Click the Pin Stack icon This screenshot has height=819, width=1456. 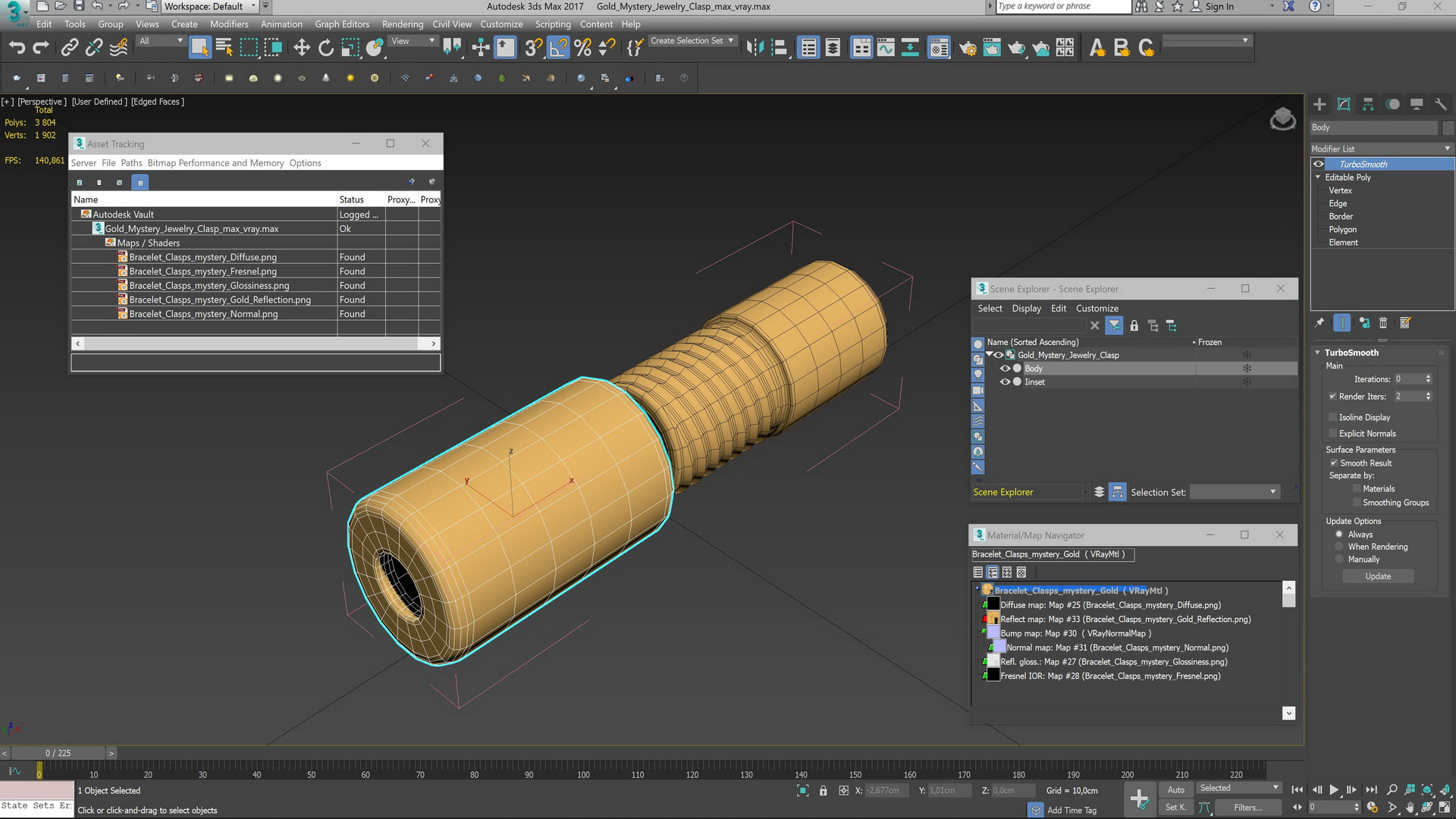pyautogui.click(x=1319, y=323)
